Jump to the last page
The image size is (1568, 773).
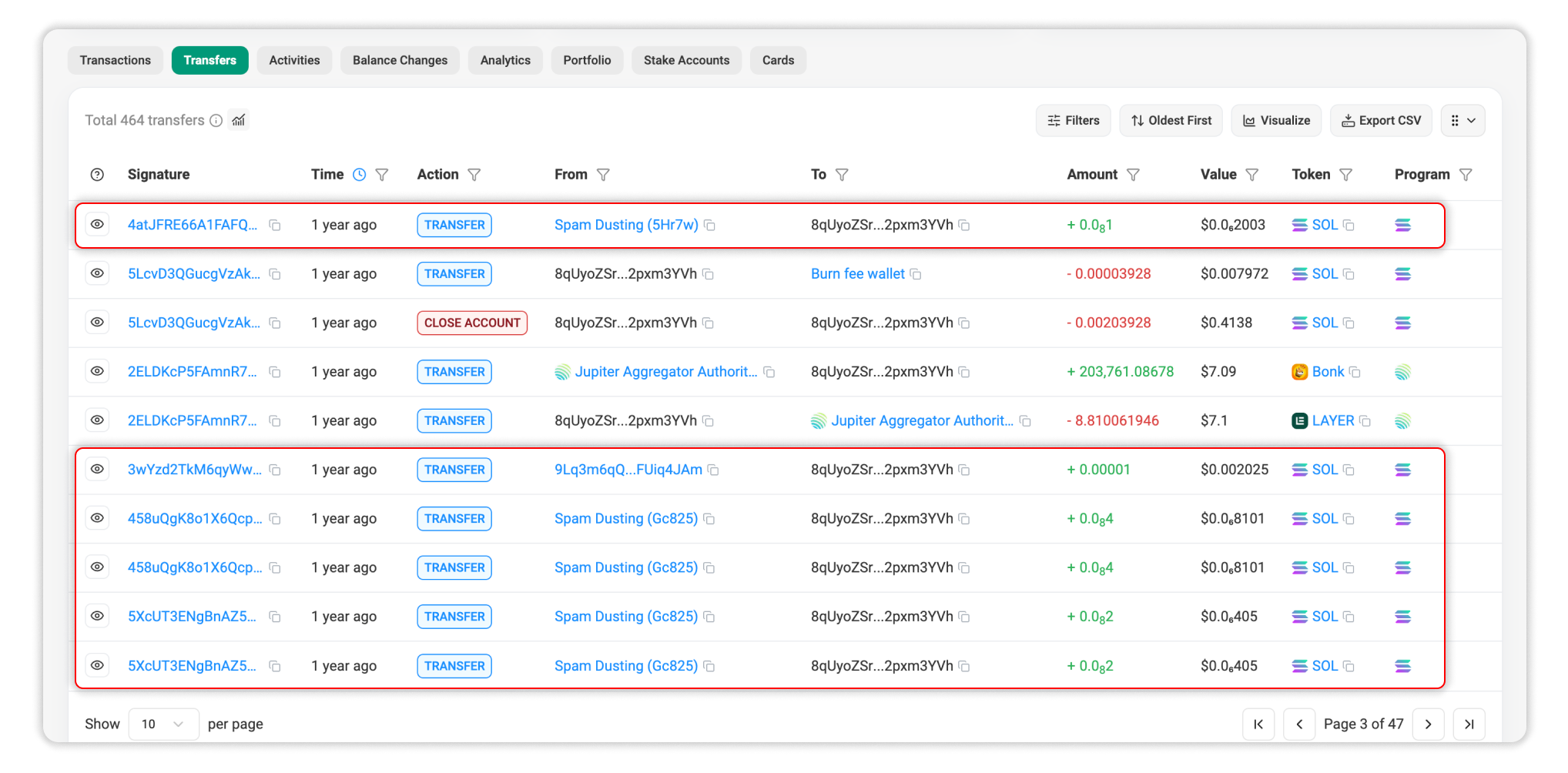(x=1469, y=724)
